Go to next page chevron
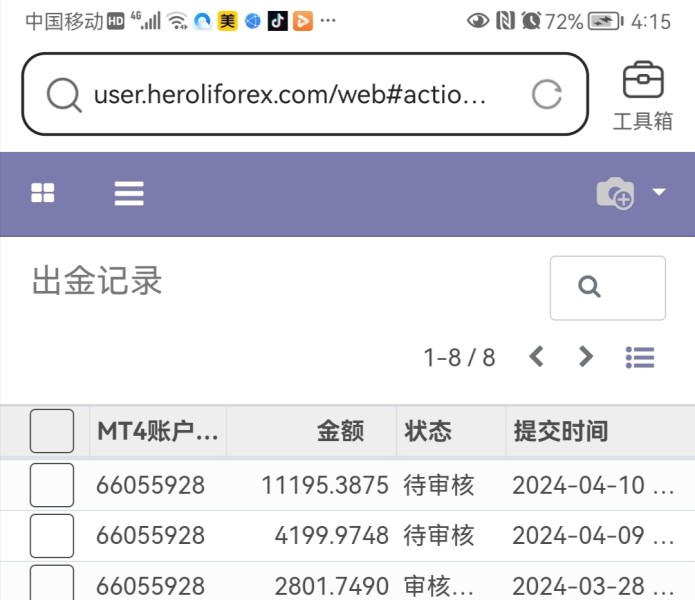695x600 pixels. (x=586, y=356)
